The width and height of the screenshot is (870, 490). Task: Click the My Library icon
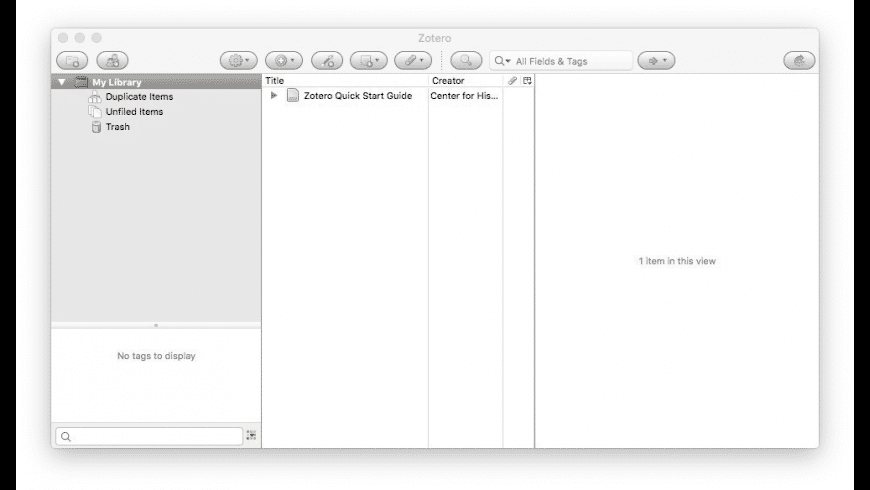point(81,82)
